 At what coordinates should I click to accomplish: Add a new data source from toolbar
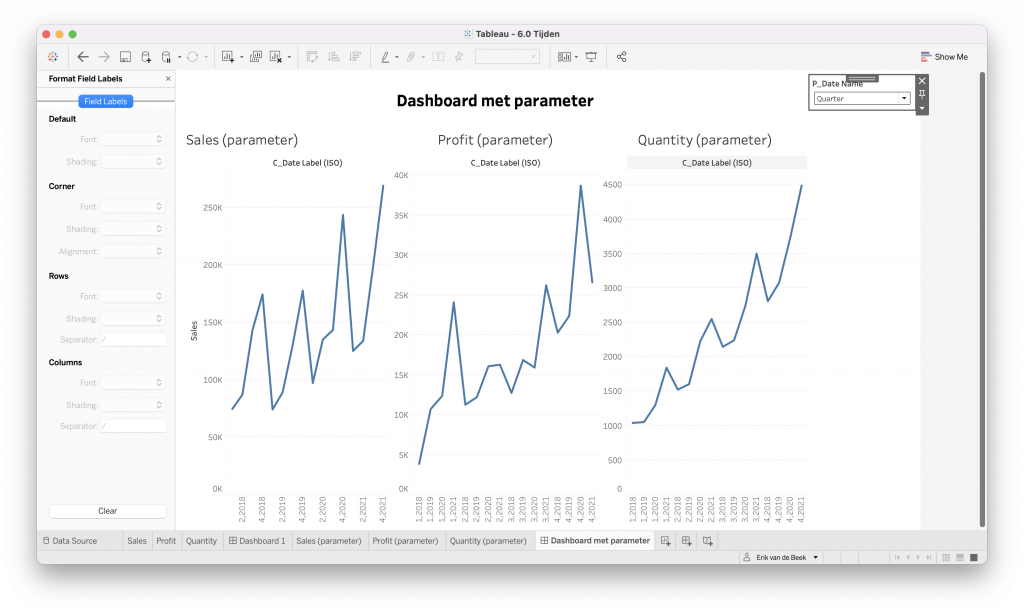point(146,57)
